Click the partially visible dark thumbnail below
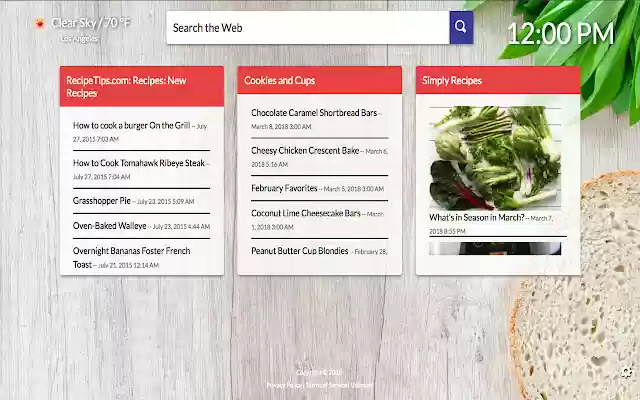Image resolution: width=640 pixels, height=400 pixels. coord(495,249)
